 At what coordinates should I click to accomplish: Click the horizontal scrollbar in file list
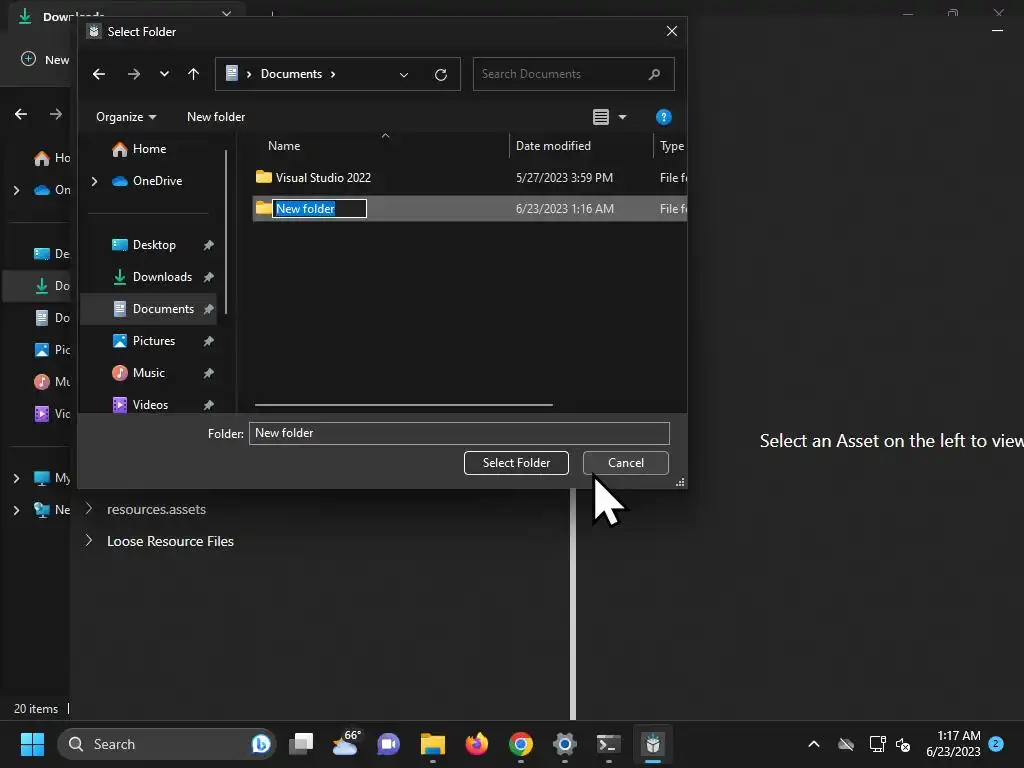pos(404,405)
